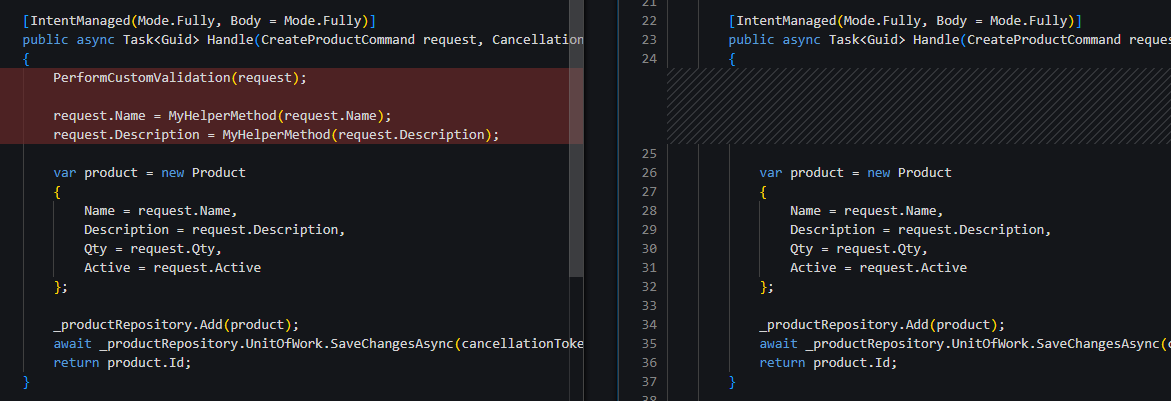1171x401 pixels.
Task: Click the SaveChangesAsync call in left pane
Action: 319,344
